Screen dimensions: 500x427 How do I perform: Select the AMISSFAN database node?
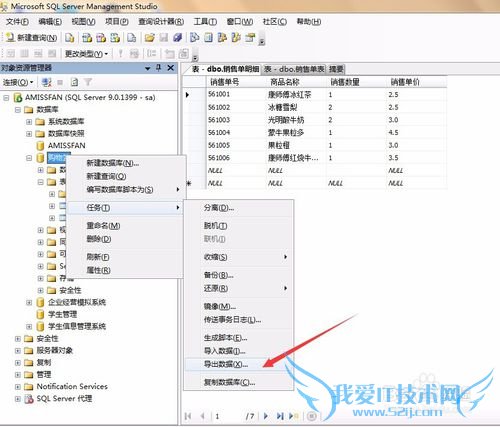(x=66, y=146)
